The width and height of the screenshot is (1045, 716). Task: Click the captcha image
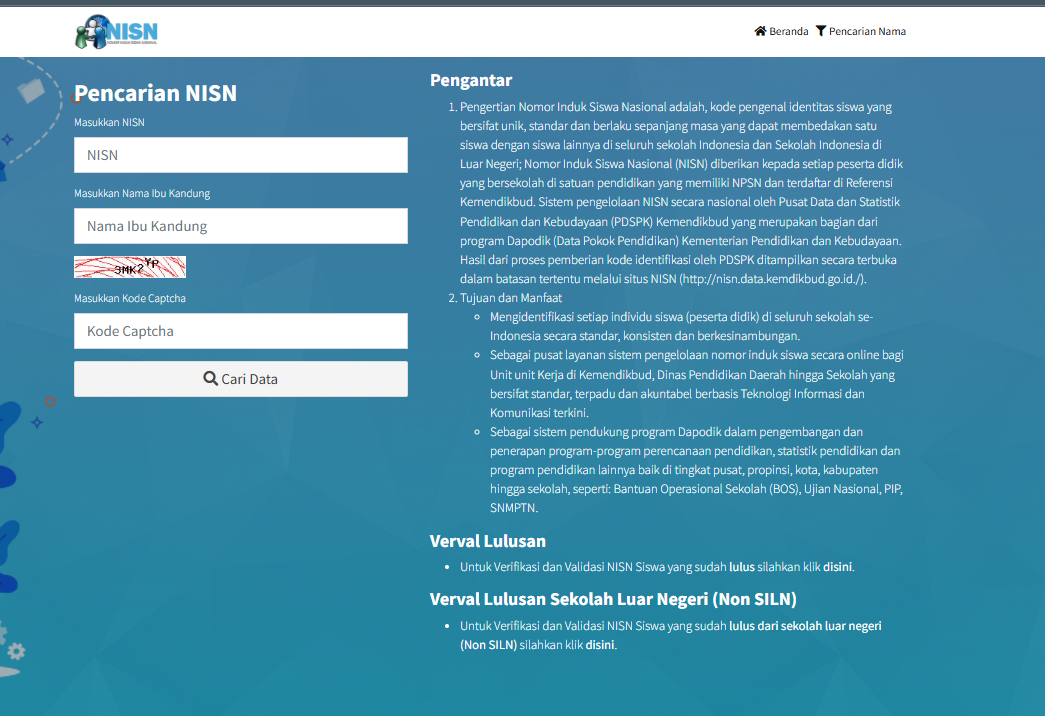130,267
